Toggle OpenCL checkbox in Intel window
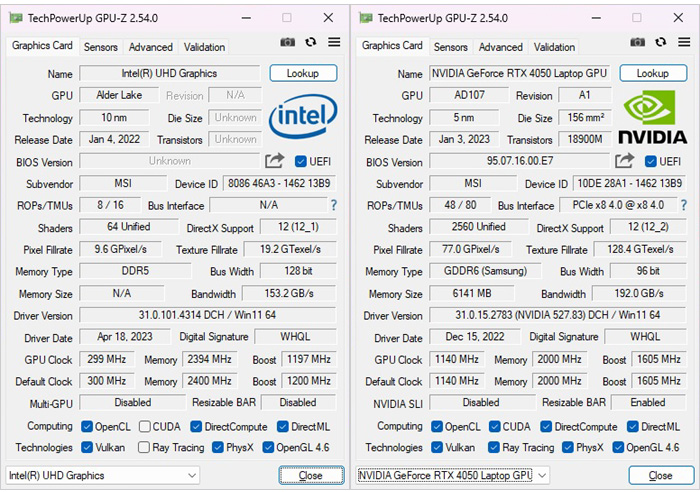Image resolution: width=700 pixels, height=492 pixels. coord(87,426)
